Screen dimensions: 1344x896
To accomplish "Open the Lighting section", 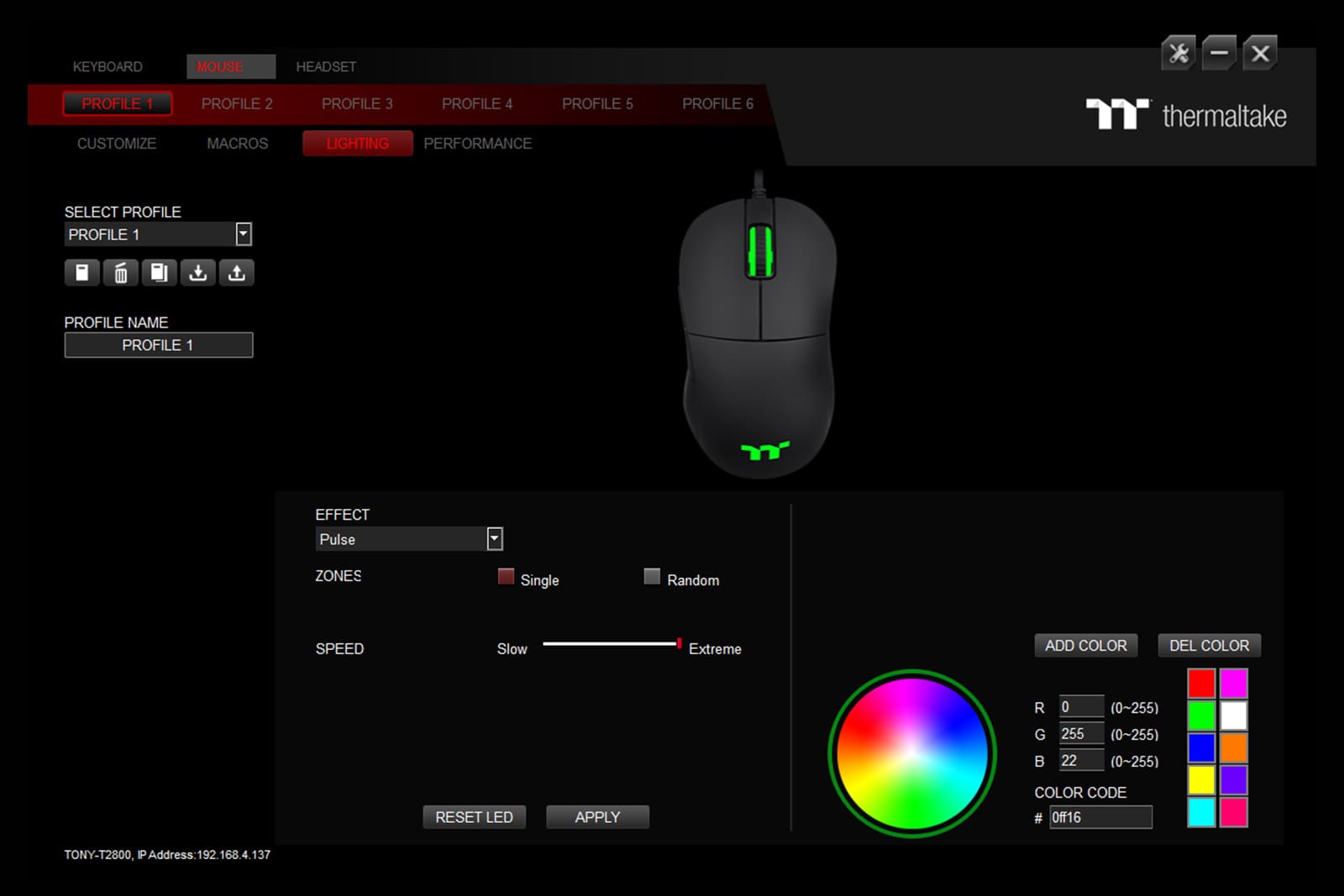I will click(358, 144).
